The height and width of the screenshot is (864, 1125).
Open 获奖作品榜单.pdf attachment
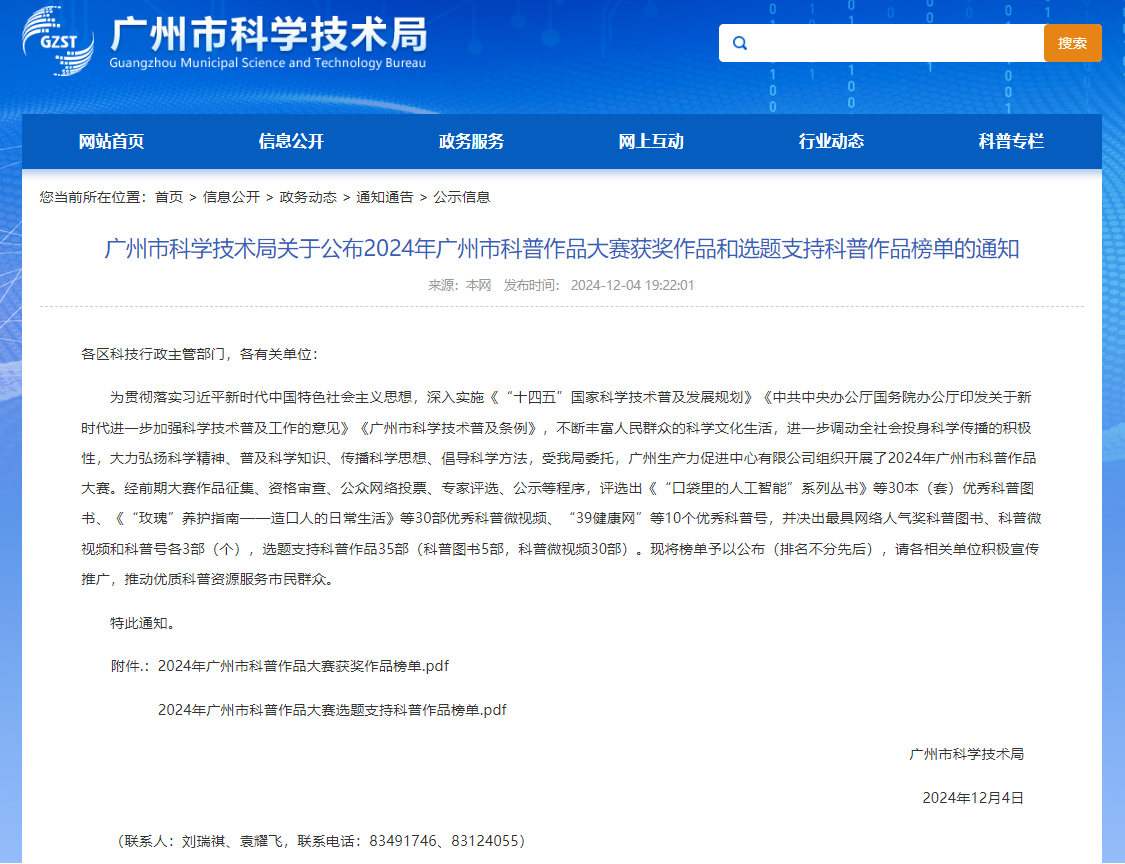303,666
